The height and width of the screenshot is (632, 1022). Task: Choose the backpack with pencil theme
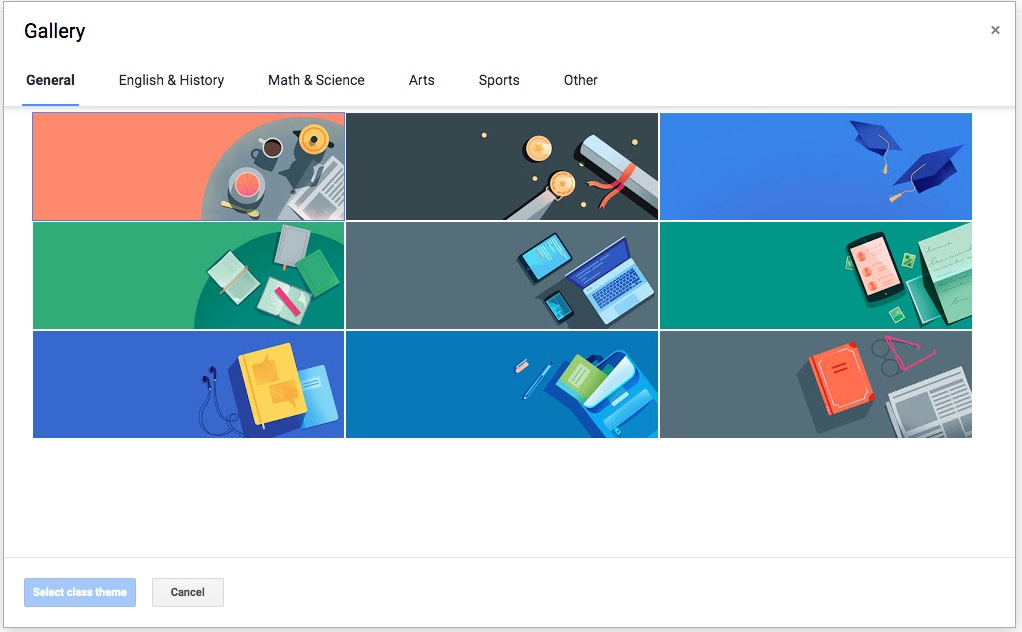point(501,384)
